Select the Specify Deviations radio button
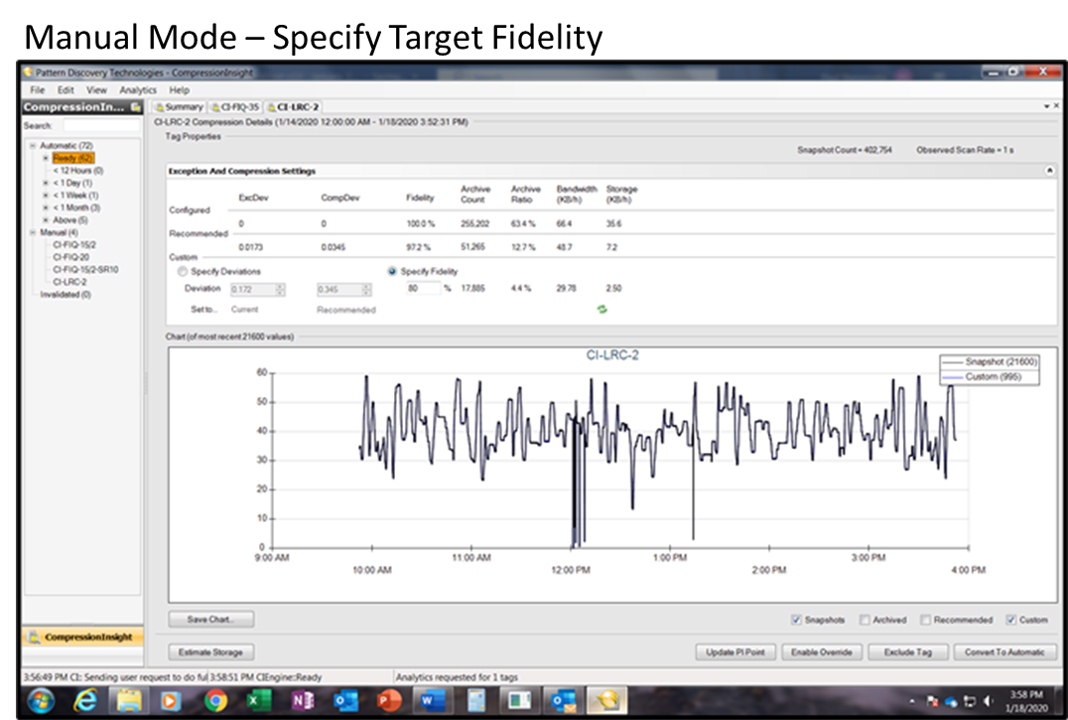This screenshot has width=1068, height=720. click(183, 271)
